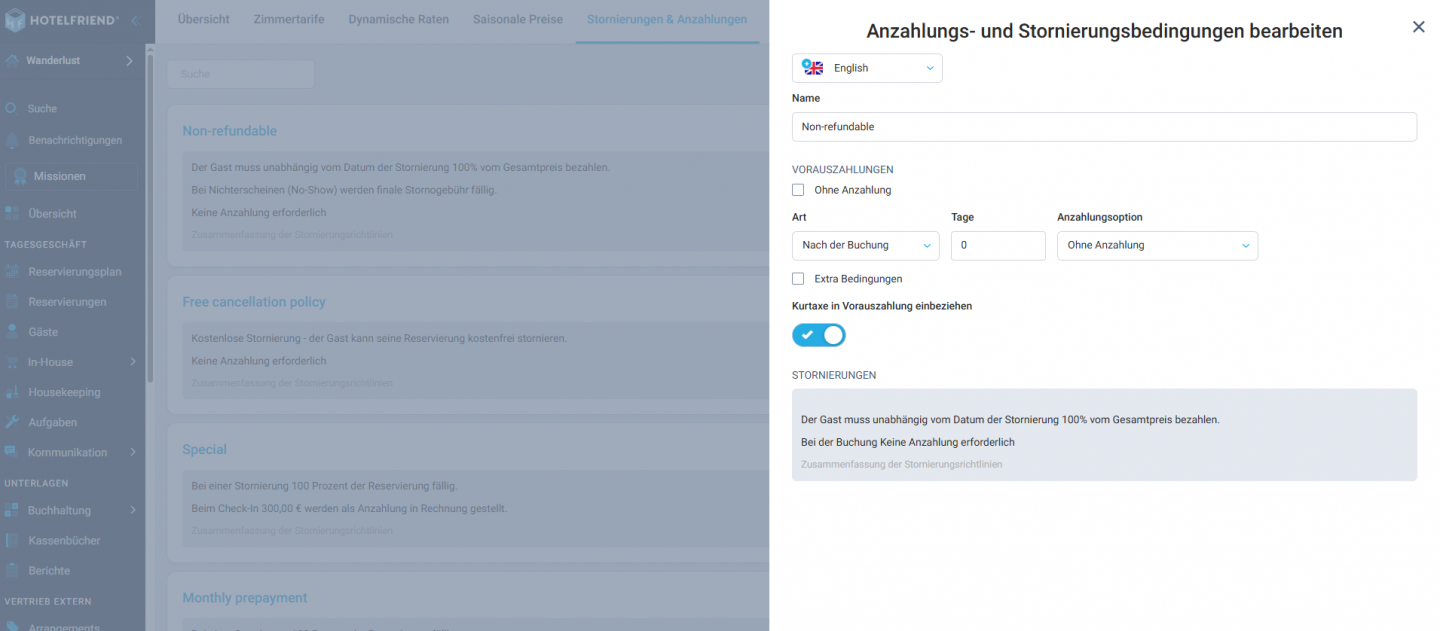Click the Housekeeping broom icon
This screenshot has height=631, width=1440.
[12, 392]
